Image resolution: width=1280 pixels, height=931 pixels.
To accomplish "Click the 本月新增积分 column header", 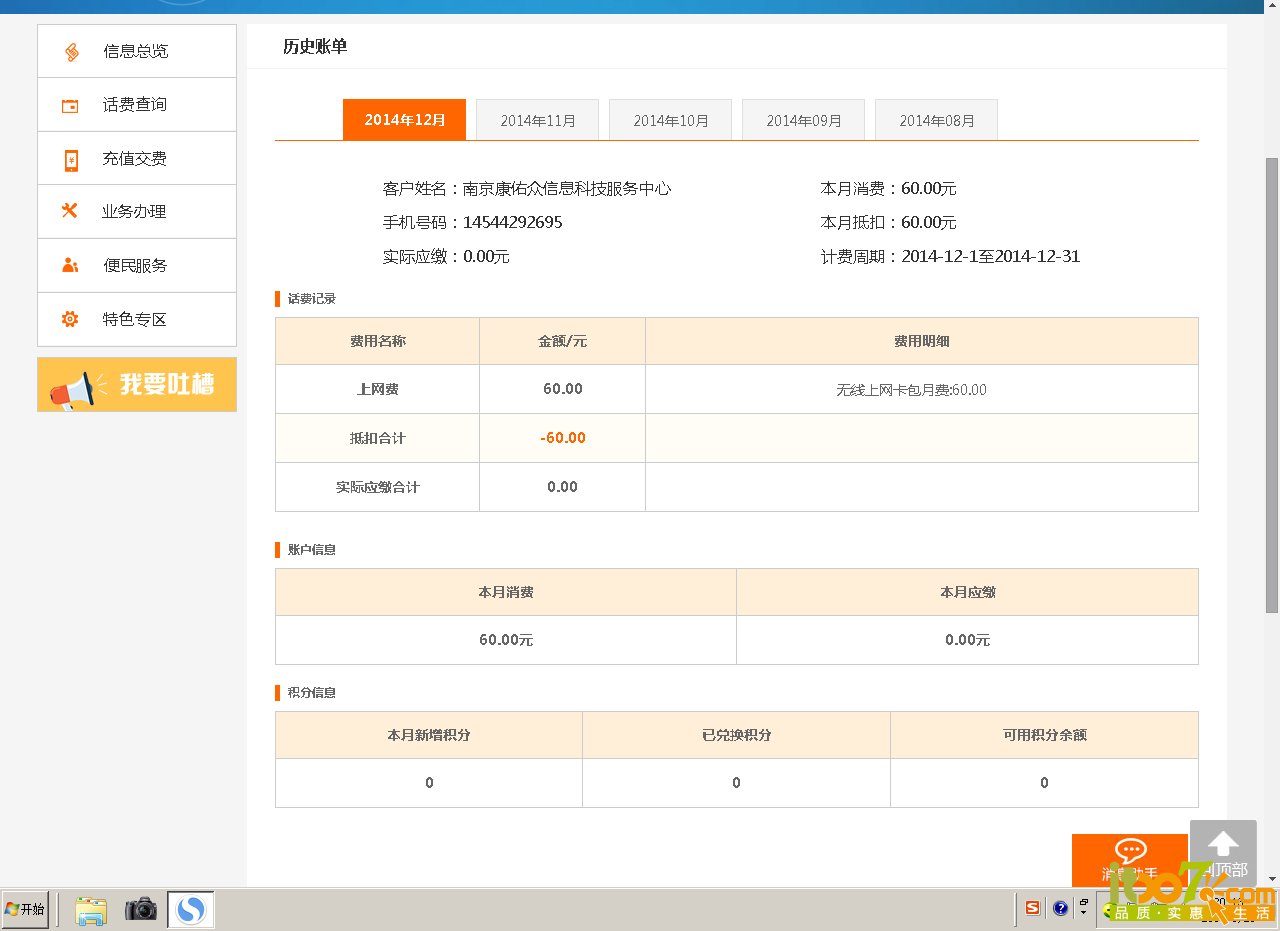I will [x=429, y=735].
